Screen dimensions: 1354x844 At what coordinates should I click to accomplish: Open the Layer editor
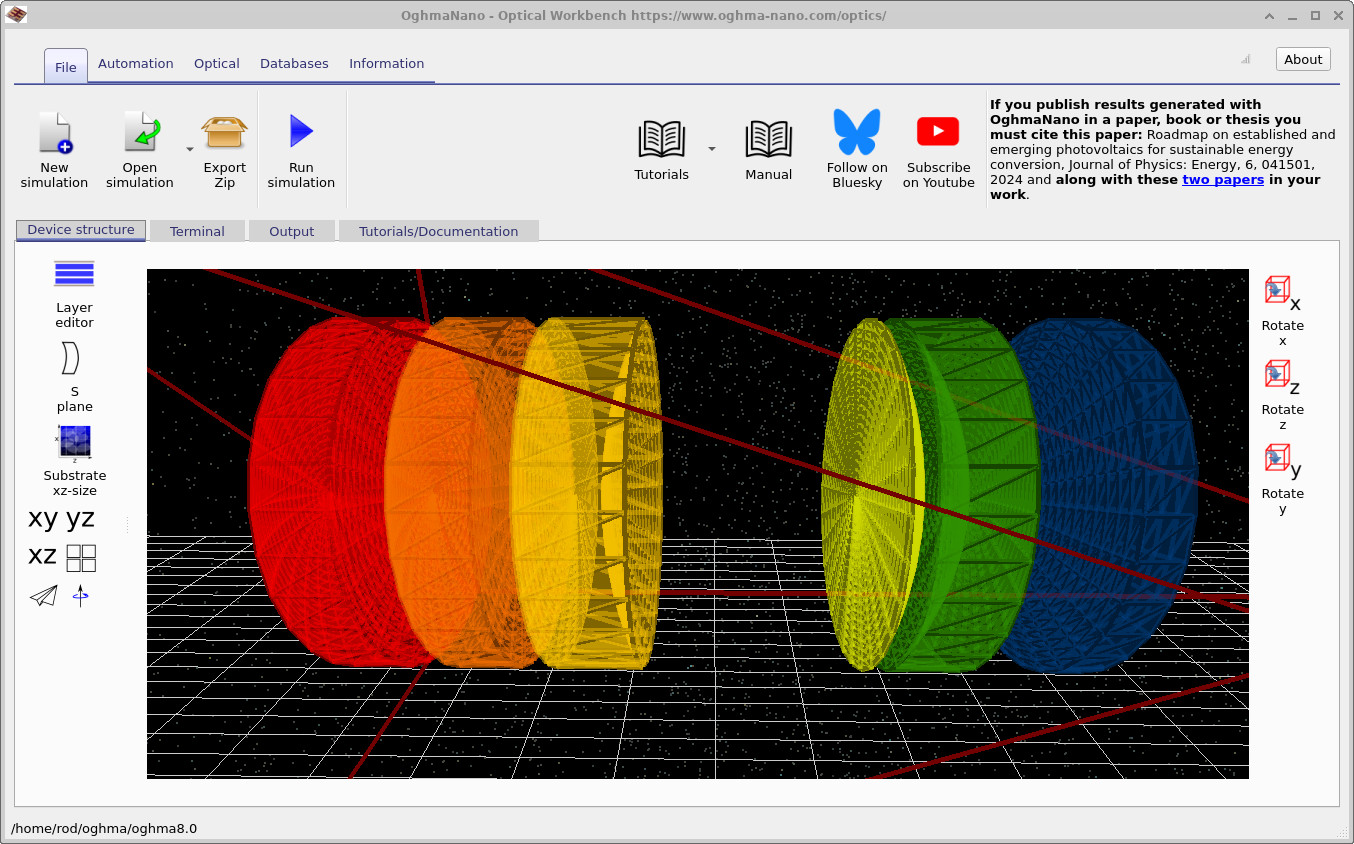tap(74, 289)
